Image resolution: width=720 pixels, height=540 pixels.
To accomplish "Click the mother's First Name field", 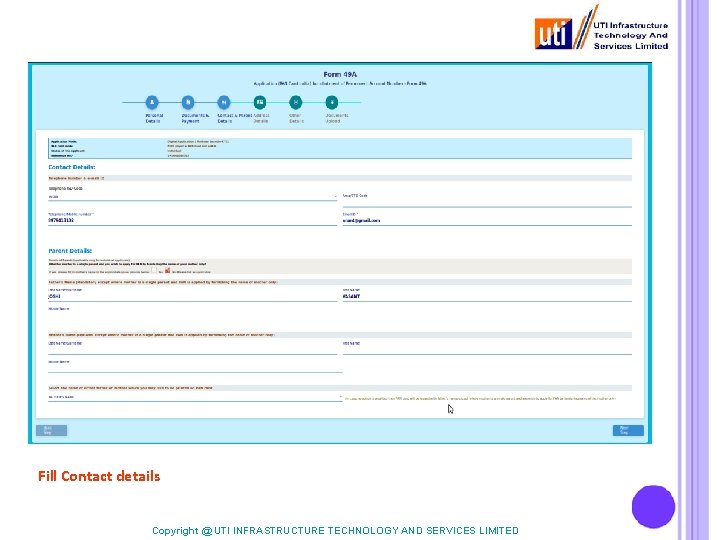I will pos(487,350).
